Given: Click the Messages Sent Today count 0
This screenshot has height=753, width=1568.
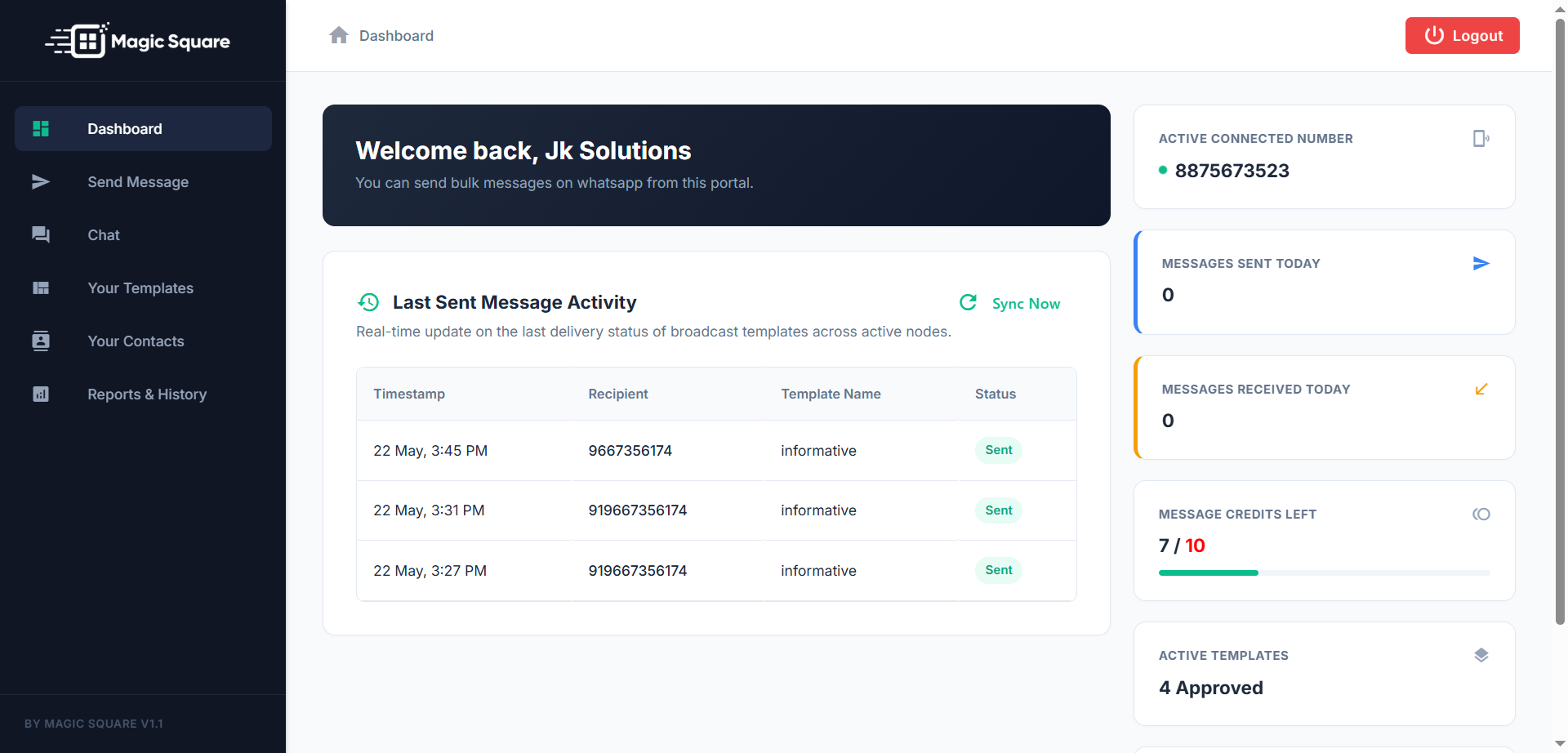Looking at the screenshot, I should click(x=1168, y=295).
